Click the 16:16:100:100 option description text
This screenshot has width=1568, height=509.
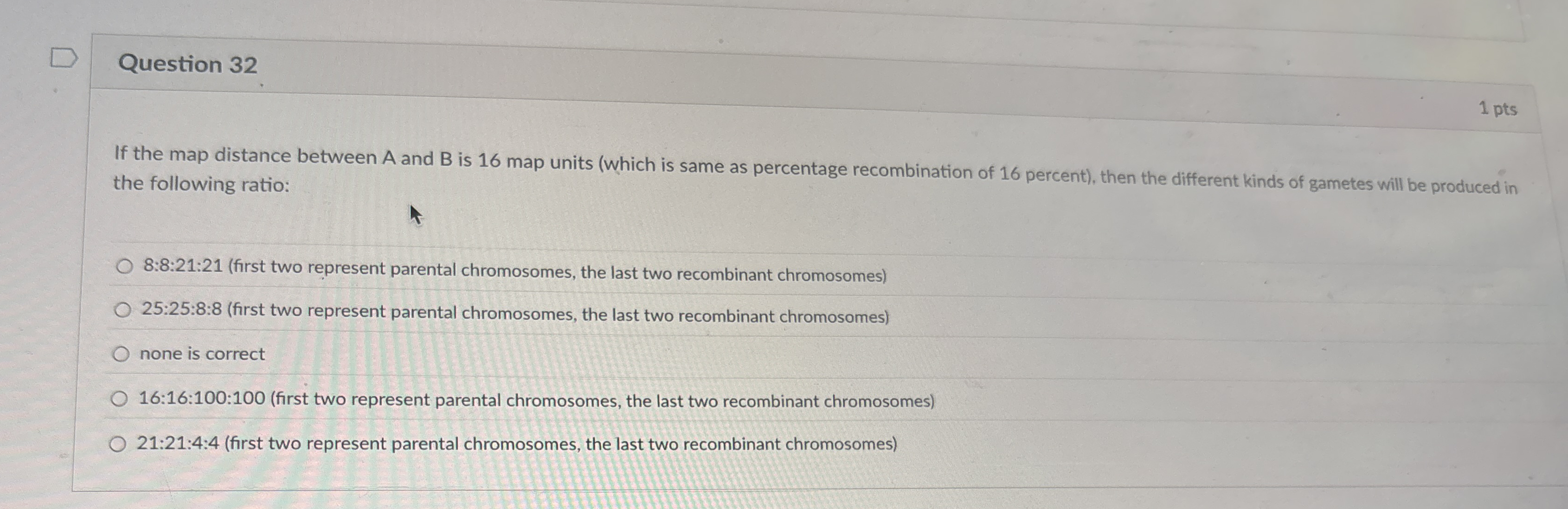click(536, 400)
